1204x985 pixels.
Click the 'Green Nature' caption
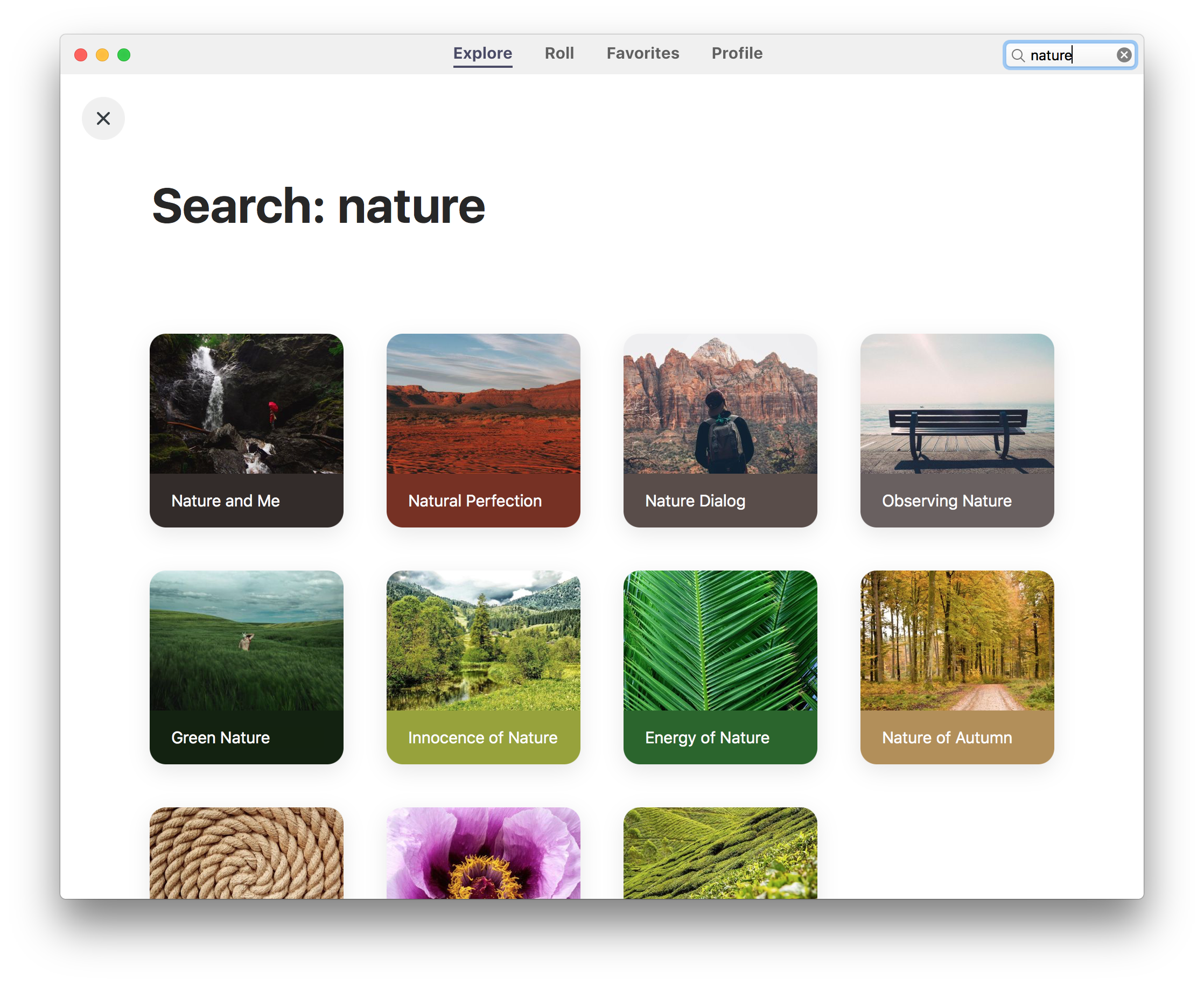coord(220,737)
